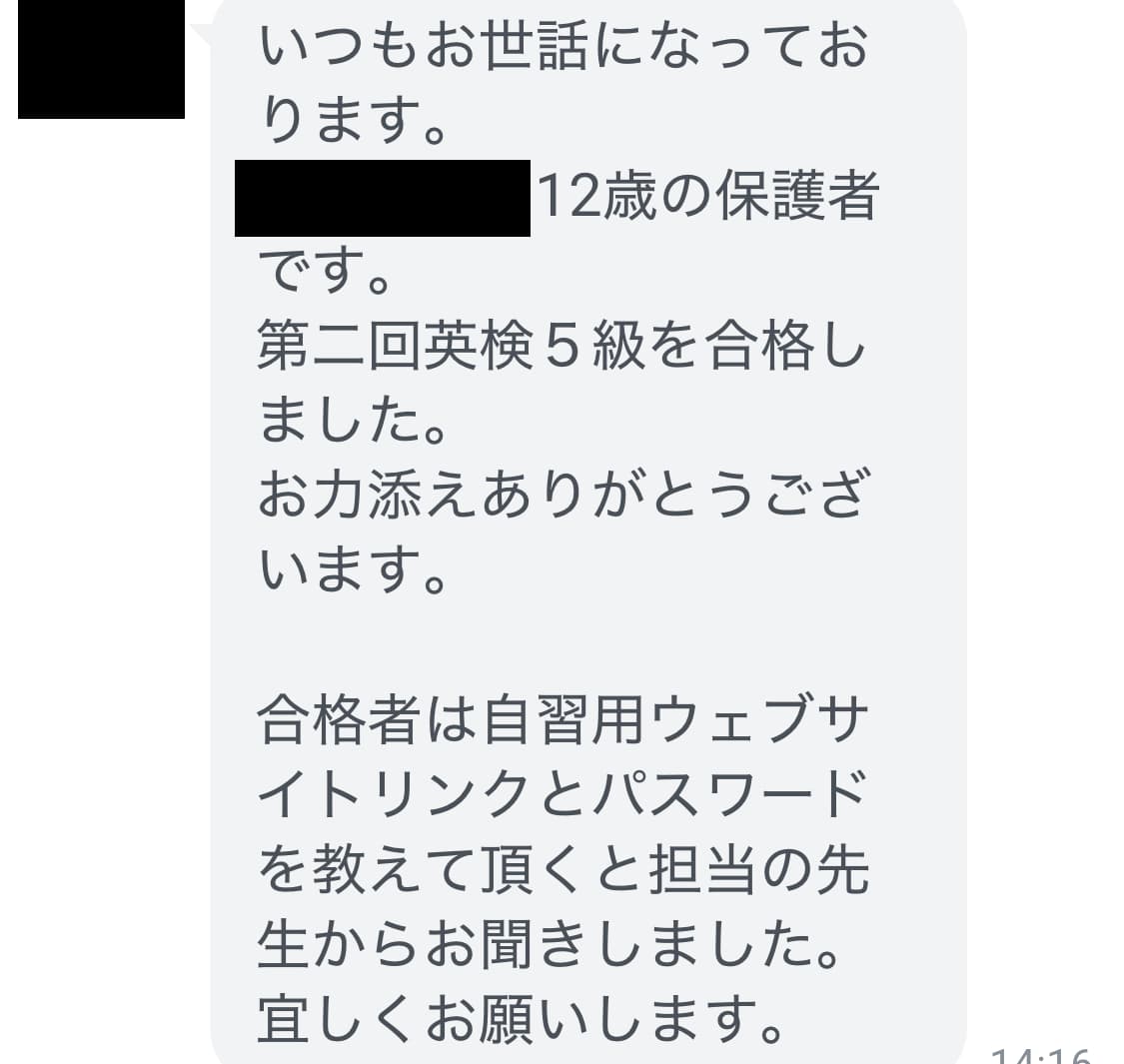Click the speech bubble tail beside avatar
Viewport: 1124px width, 1064px height.
pos(201,34)
